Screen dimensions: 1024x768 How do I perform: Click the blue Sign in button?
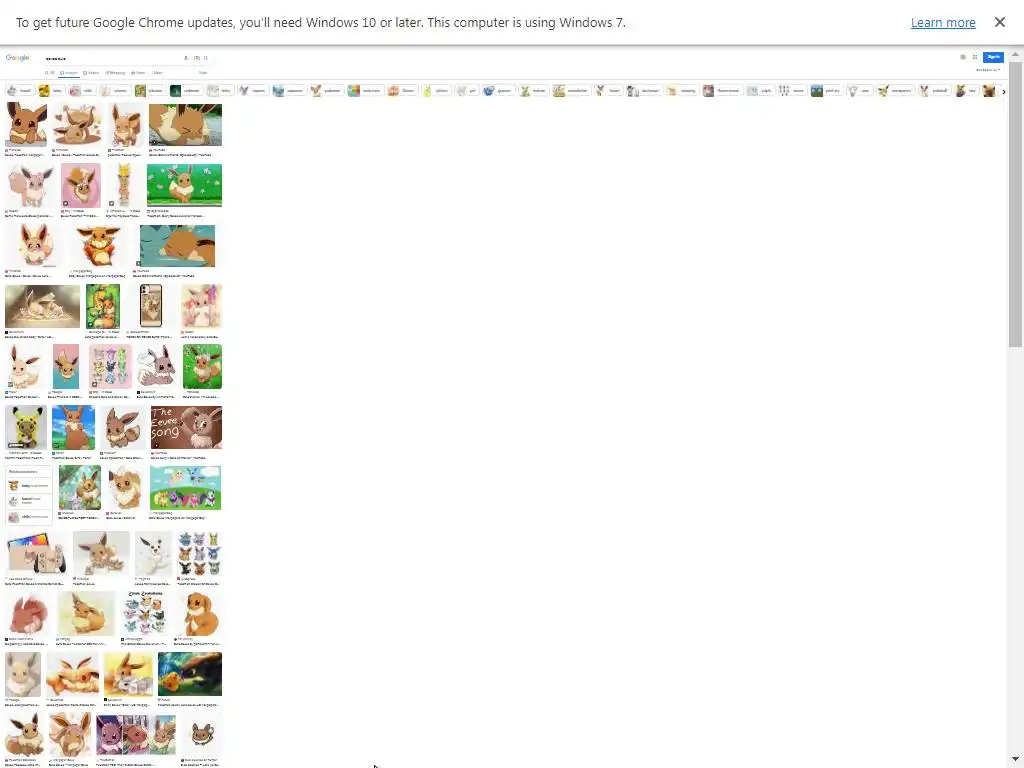[x=993, y=57]
